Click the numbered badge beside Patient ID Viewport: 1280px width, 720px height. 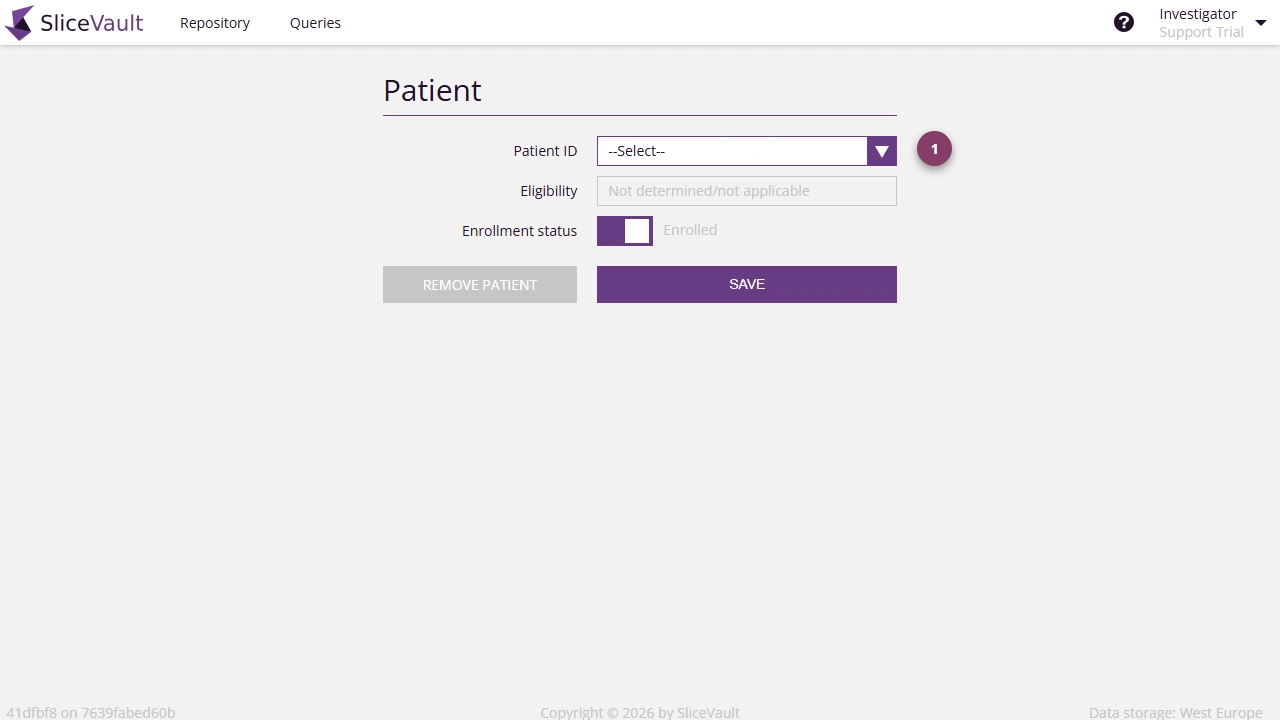point(934,148)
